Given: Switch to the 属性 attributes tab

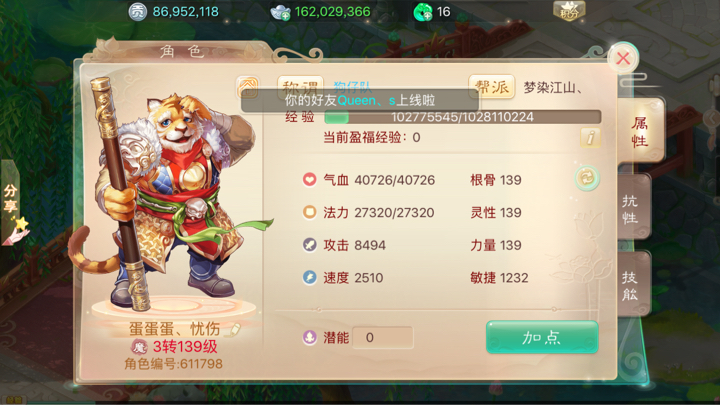Looking at the screenshot, I should point(640,131).
